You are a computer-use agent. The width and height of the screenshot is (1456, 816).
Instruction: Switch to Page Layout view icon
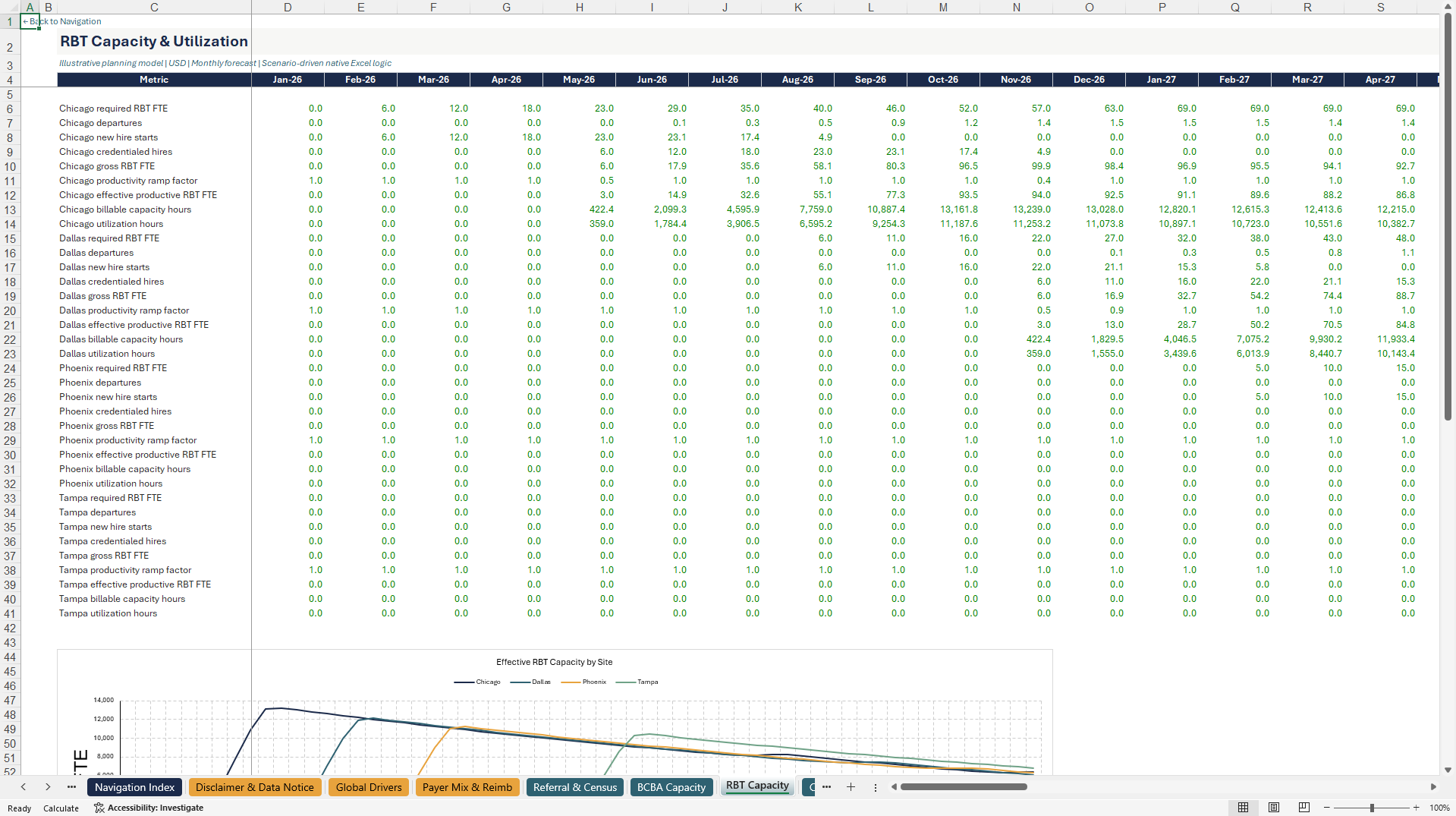point(1274,808)
